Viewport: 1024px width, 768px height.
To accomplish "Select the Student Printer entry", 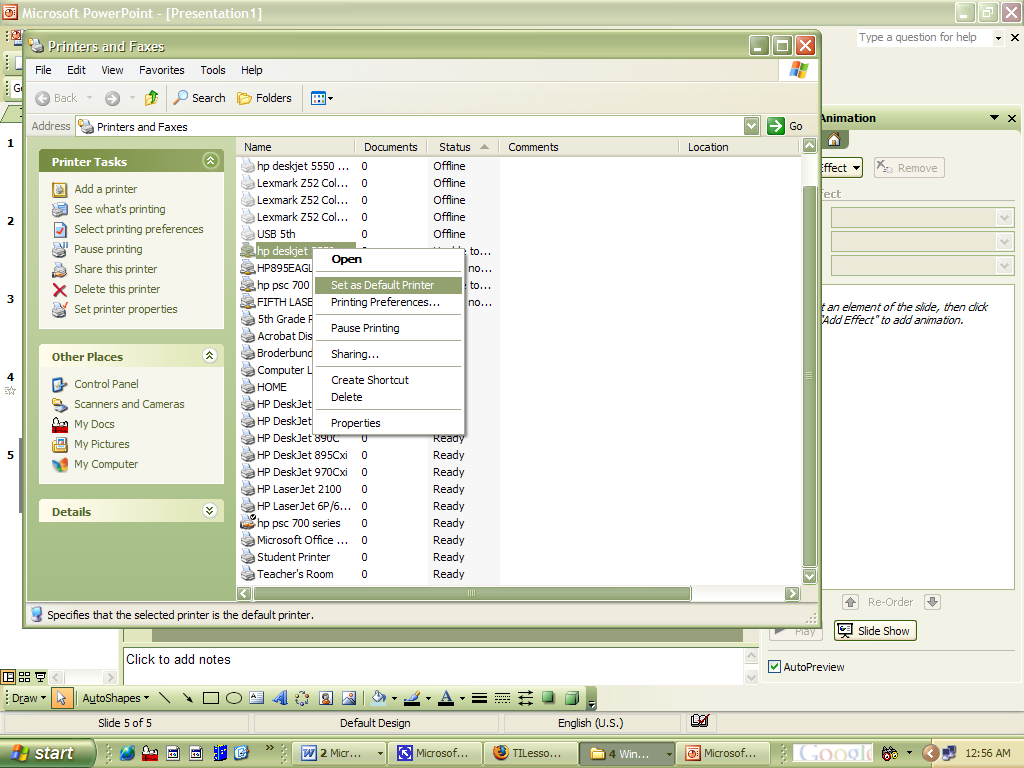I will (293, 557).
